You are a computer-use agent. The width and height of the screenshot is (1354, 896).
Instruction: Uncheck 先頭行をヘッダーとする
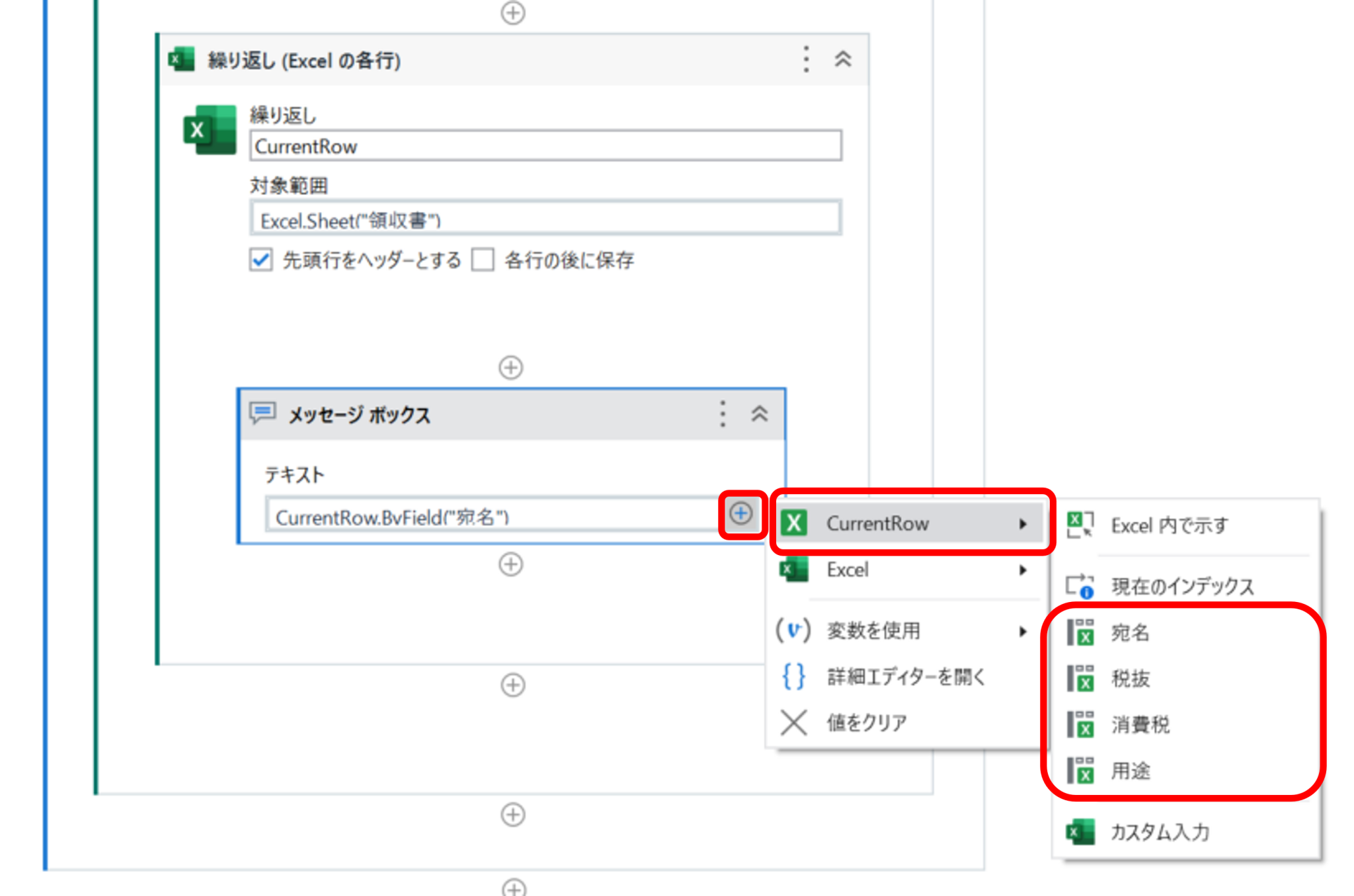coord(260,260)
